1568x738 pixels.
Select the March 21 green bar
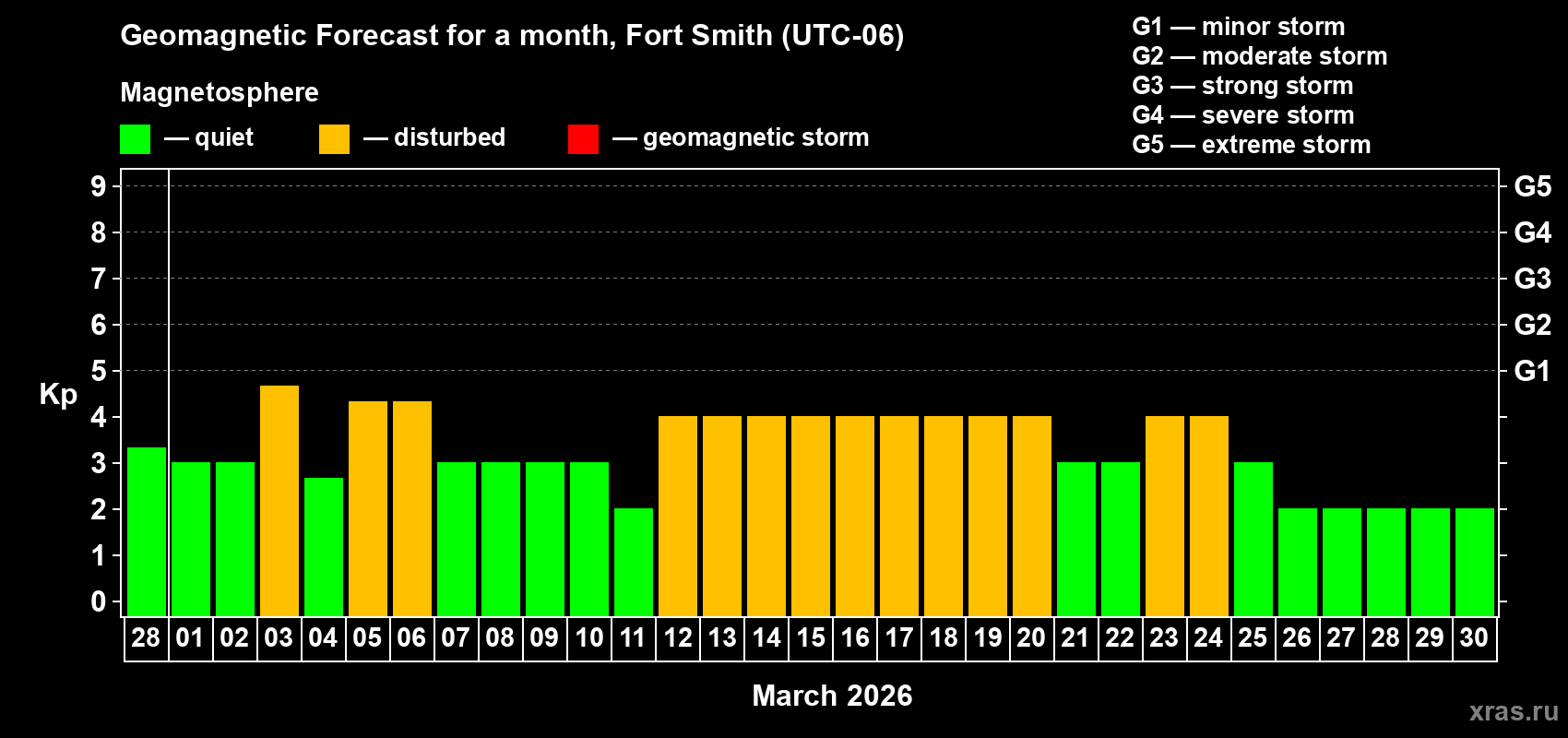tap(1076, 539)
